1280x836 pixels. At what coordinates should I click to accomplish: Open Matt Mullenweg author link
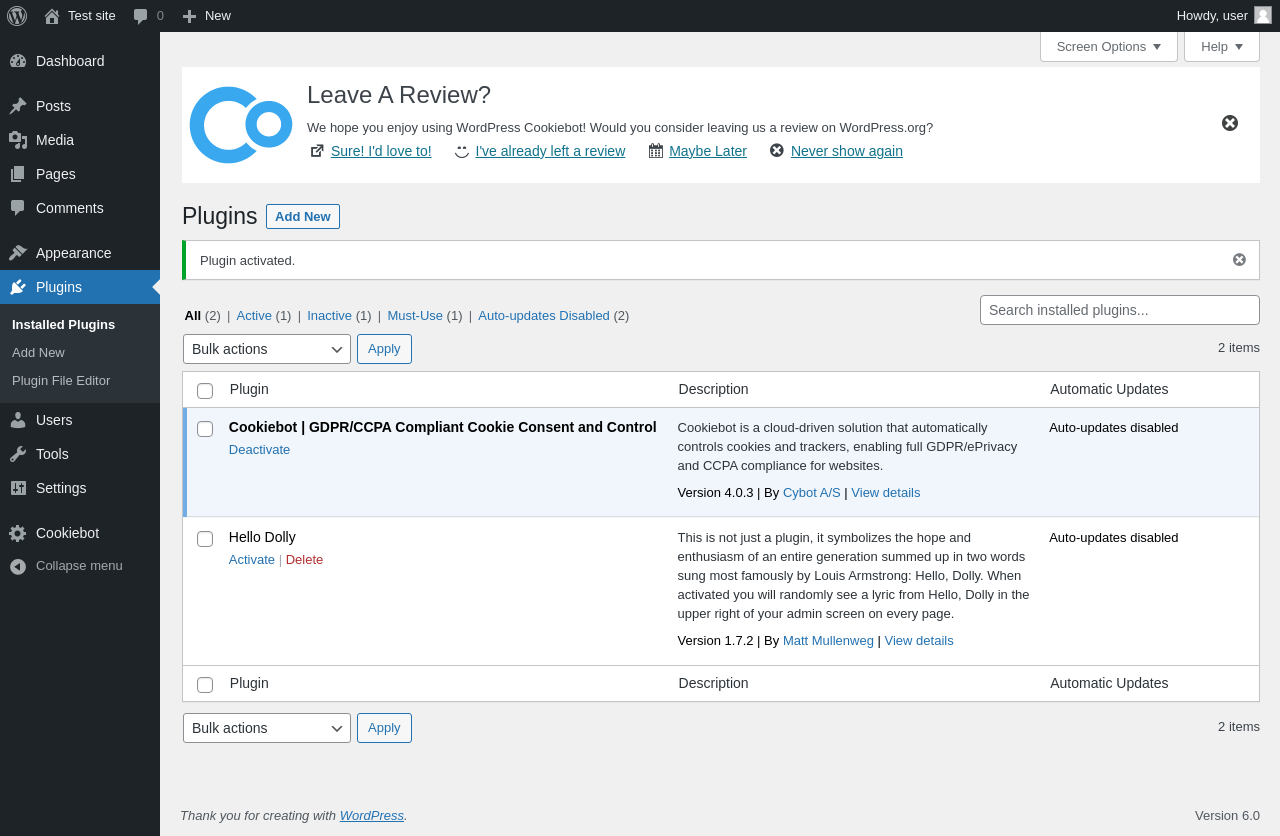(828, 640)
